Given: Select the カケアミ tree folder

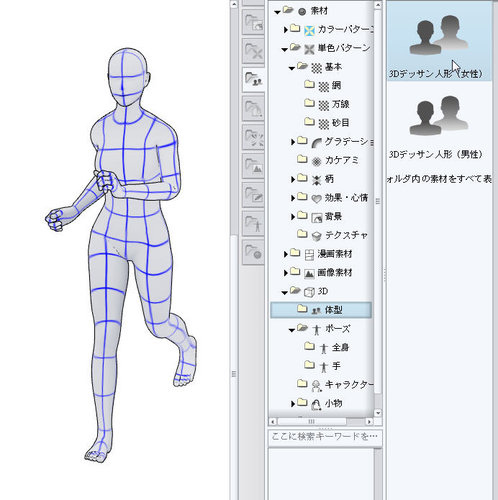Looking at the screenshot, I should [328, 160].
